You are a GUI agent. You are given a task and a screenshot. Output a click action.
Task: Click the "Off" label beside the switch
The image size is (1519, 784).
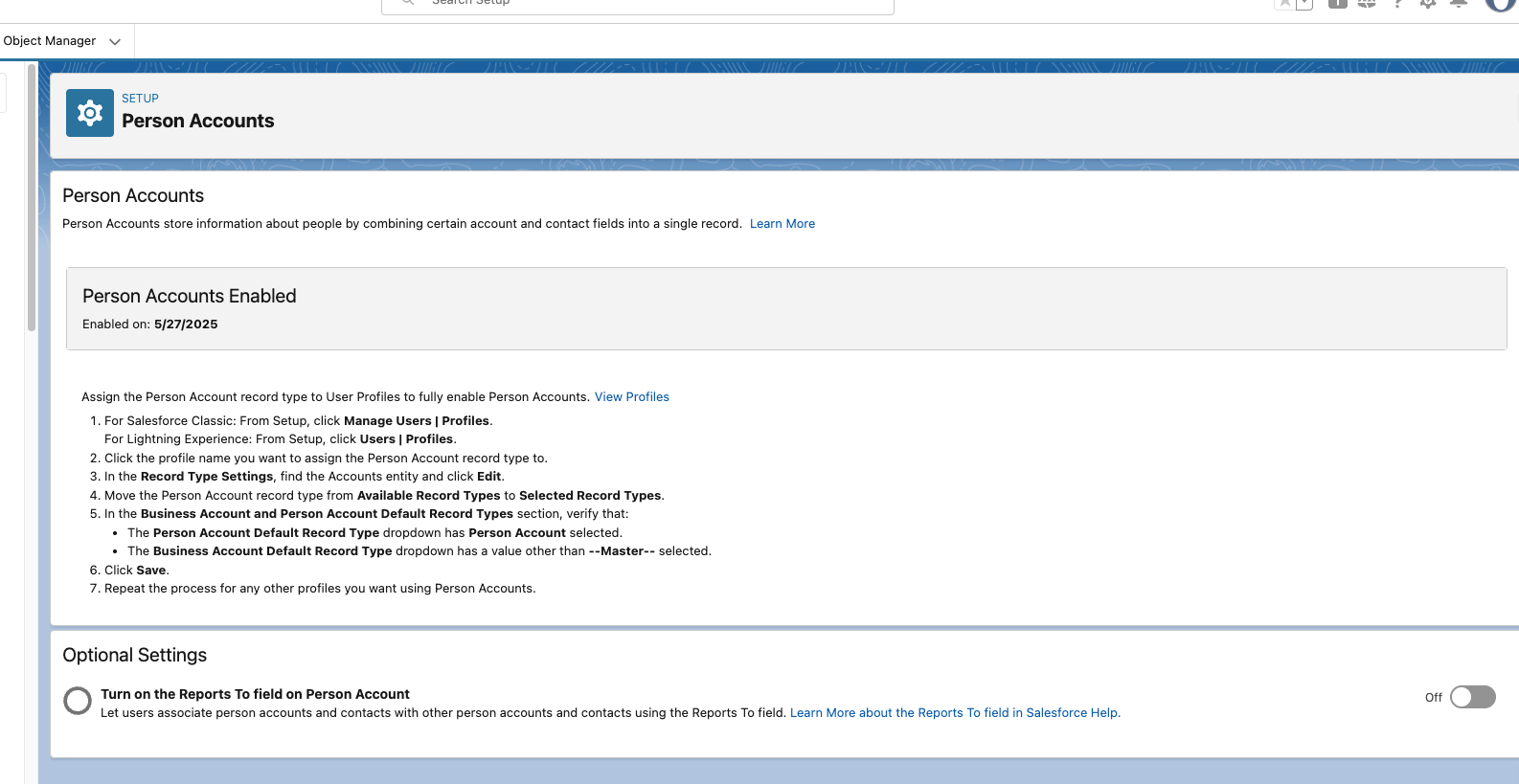click(x=1434, y=698)
